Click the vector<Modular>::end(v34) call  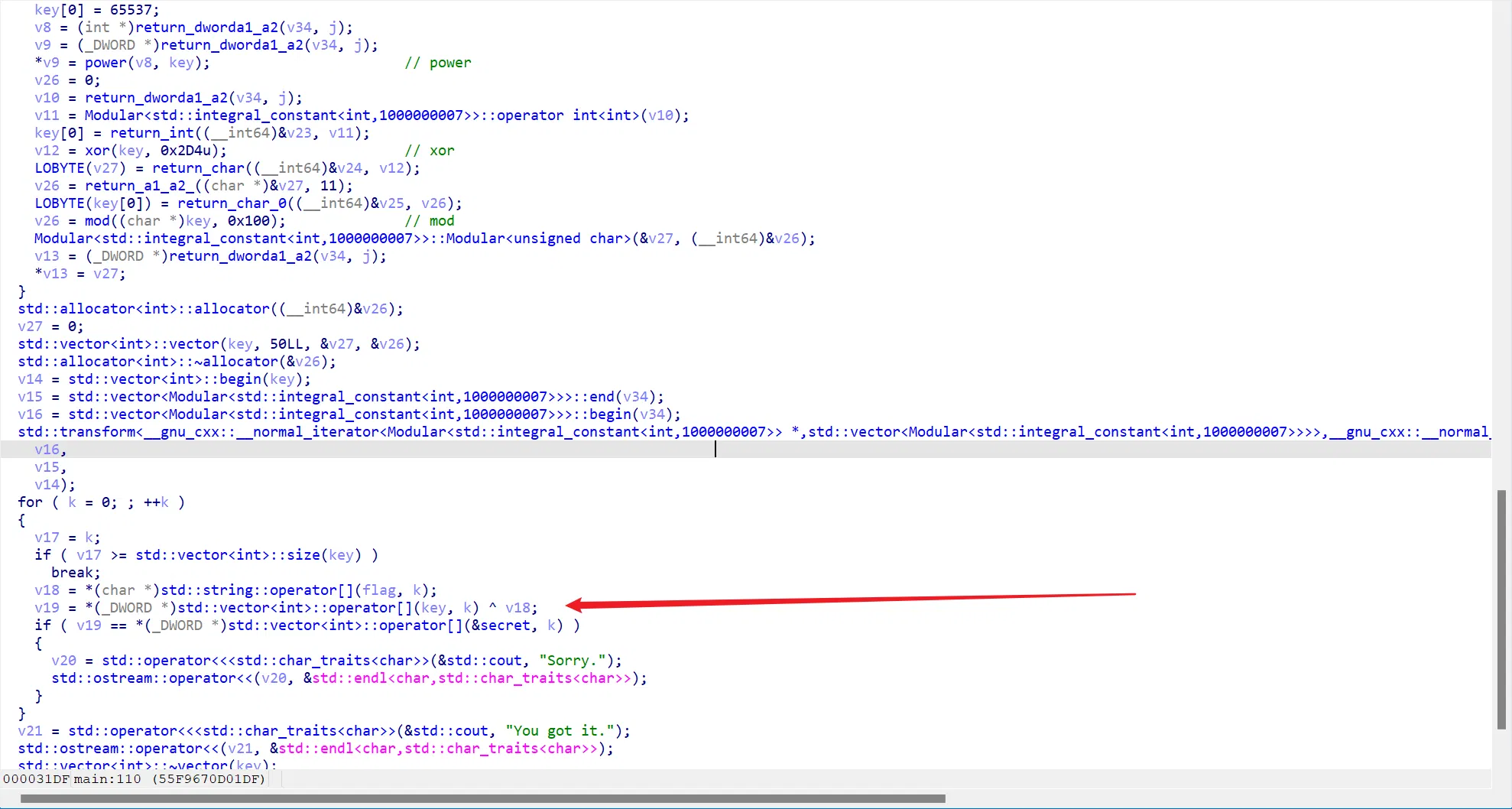pyautogui.click(x=365, y=397)
